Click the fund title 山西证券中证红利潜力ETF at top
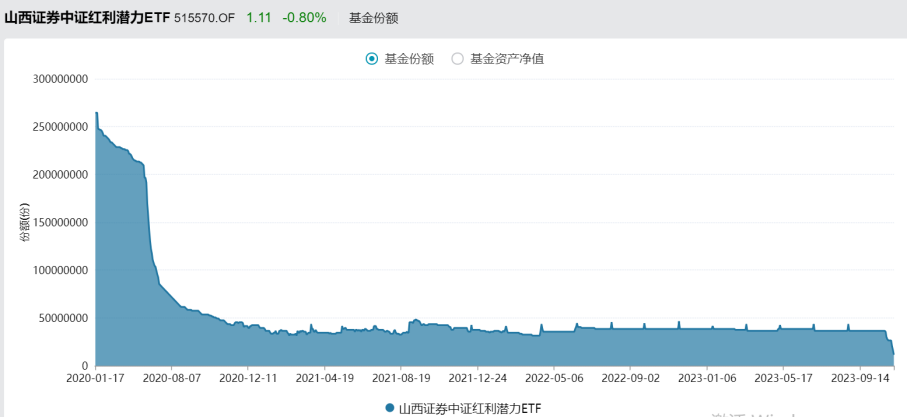The image size is (908, 417). tap(87, 17)
